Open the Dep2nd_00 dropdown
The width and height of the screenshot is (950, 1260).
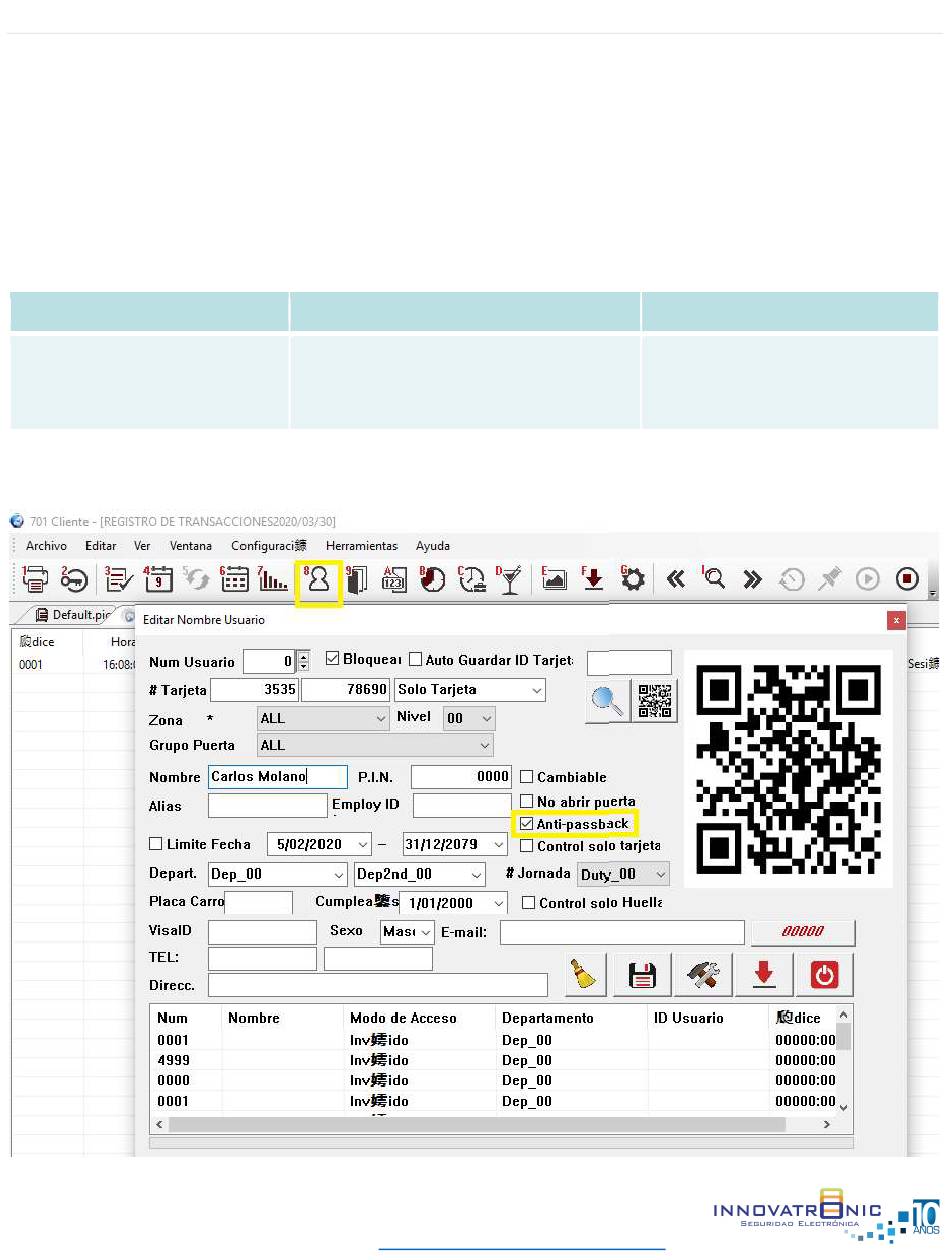coord(420,874)
